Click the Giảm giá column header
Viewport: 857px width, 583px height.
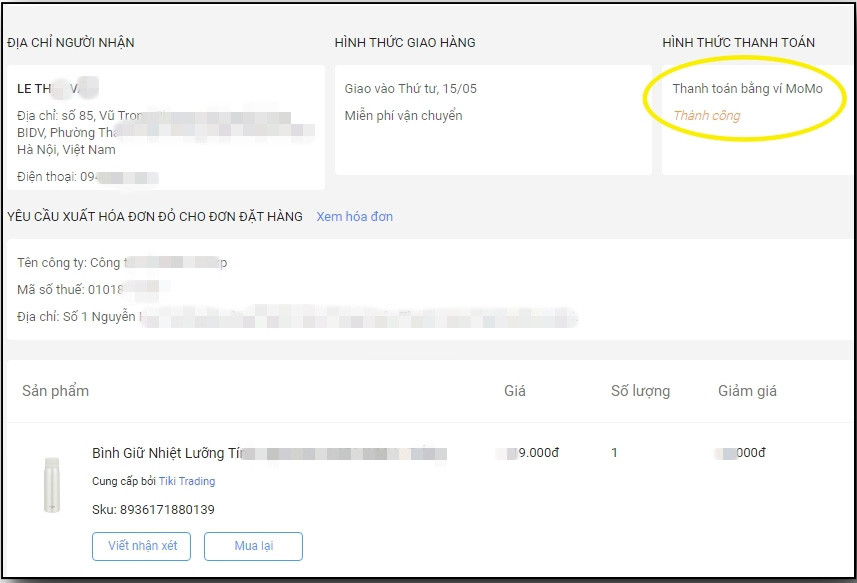(x=748, y=390)
